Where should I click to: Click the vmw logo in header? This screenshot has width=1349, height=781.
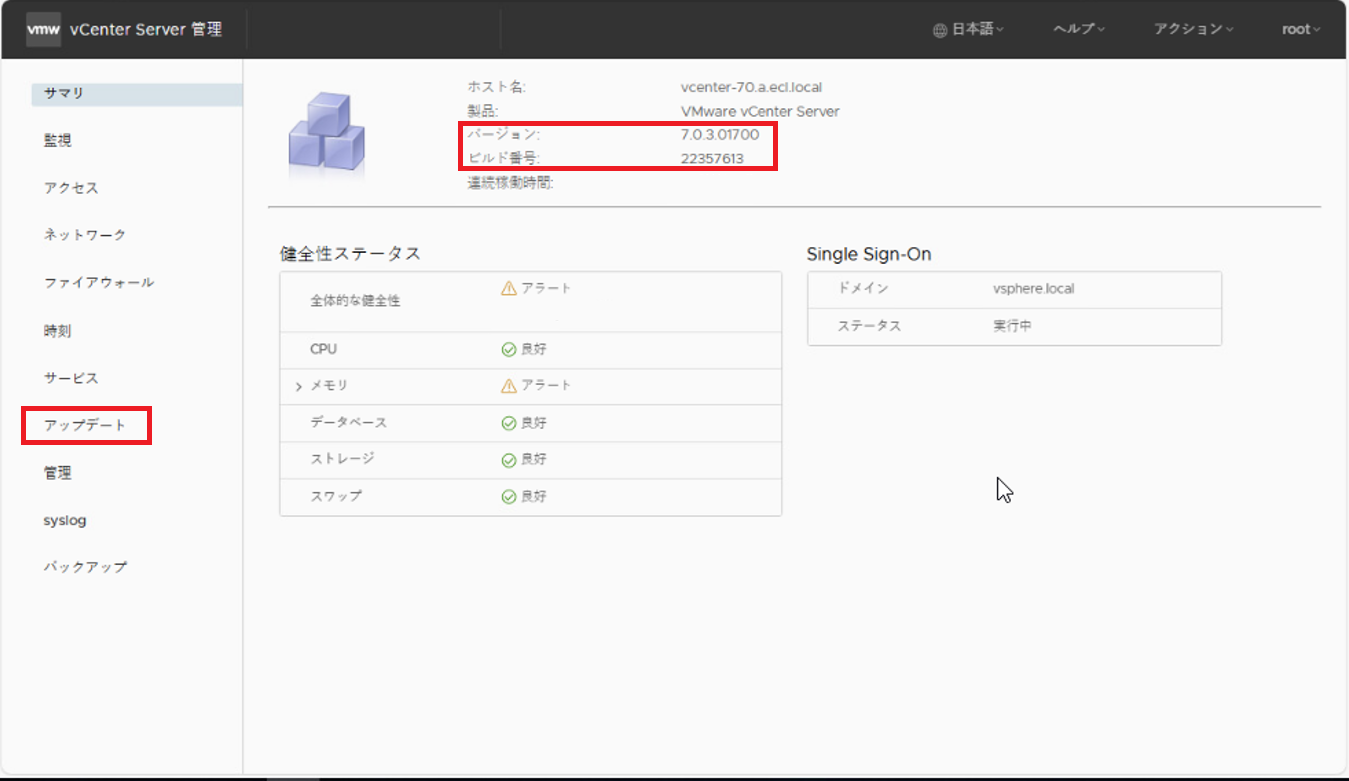(x=44, y=29)
